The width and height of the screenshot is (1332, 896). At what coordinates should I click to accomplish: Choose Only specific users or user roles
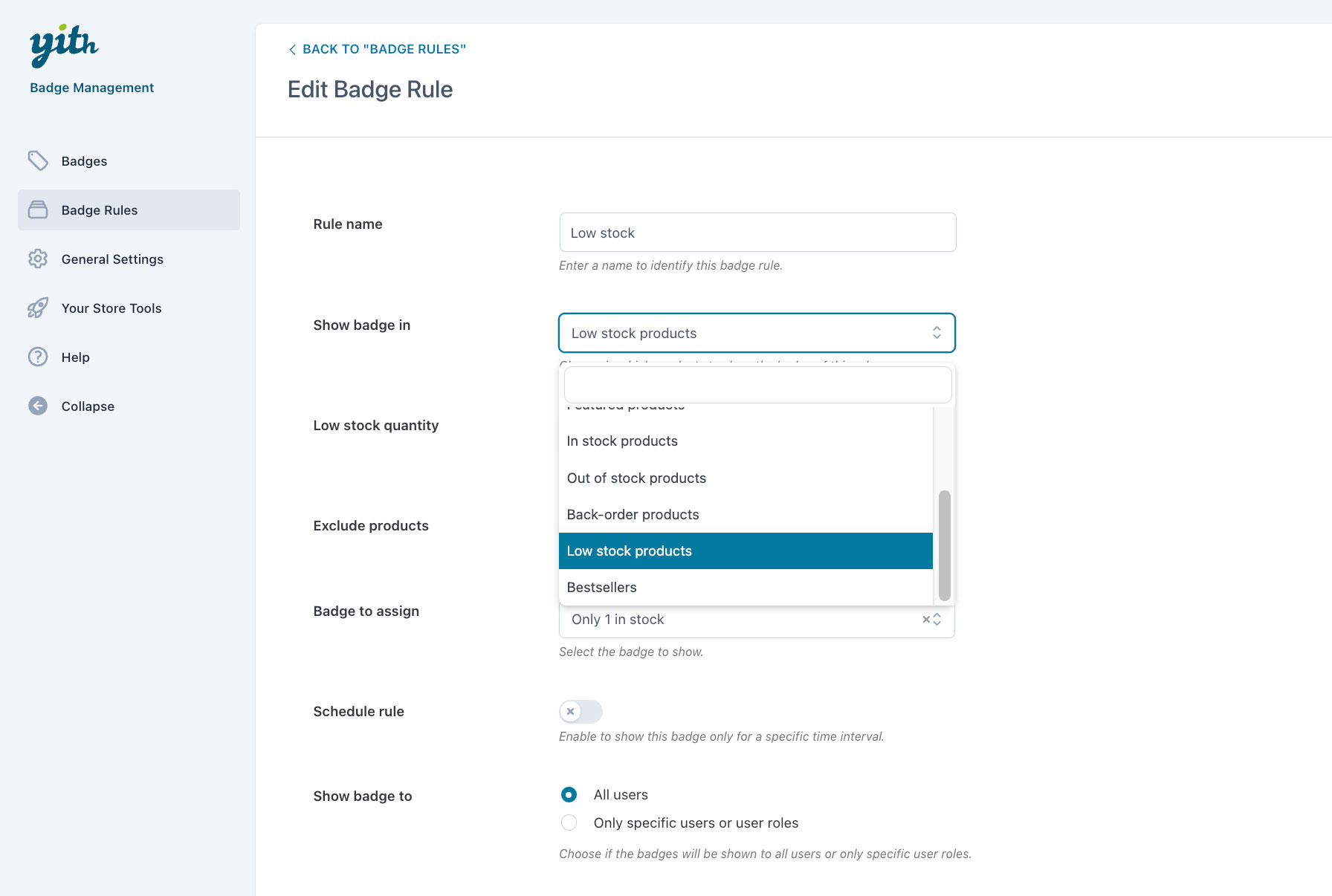coord(569,823)
